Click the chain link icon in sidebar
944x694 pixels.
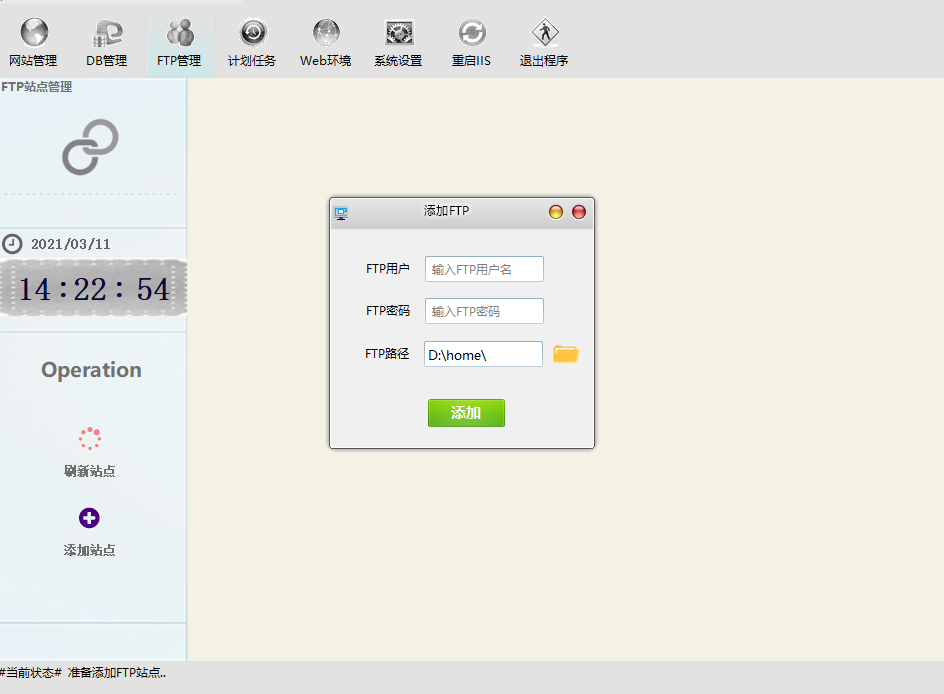[90, 147]
